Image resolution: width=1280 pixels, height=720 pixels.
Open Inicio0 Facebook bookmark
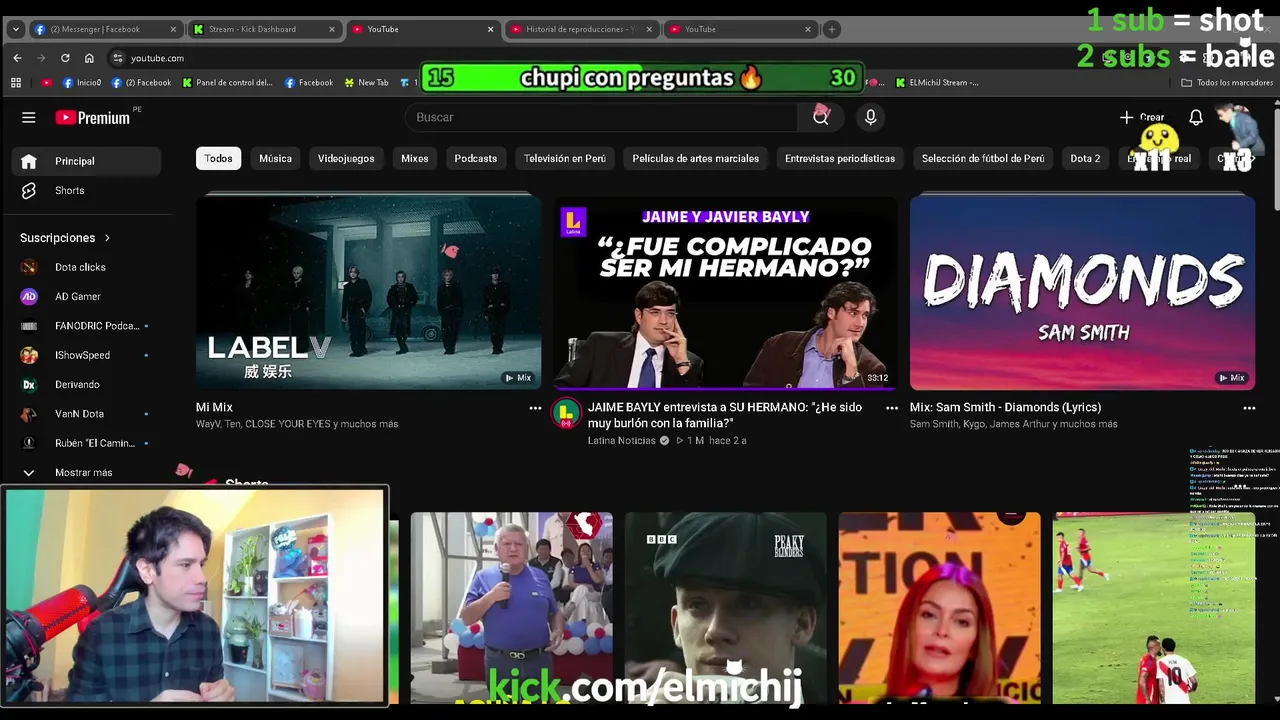pos(82,83)
